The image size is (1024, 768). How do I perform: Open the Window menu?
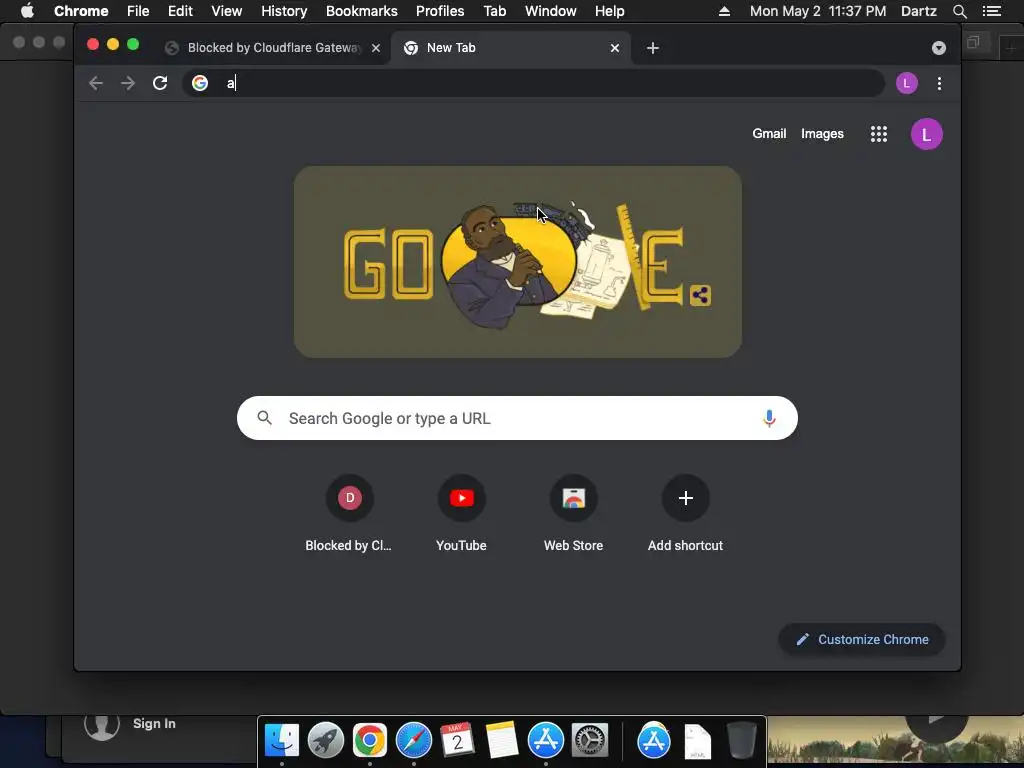coord(551,11)
